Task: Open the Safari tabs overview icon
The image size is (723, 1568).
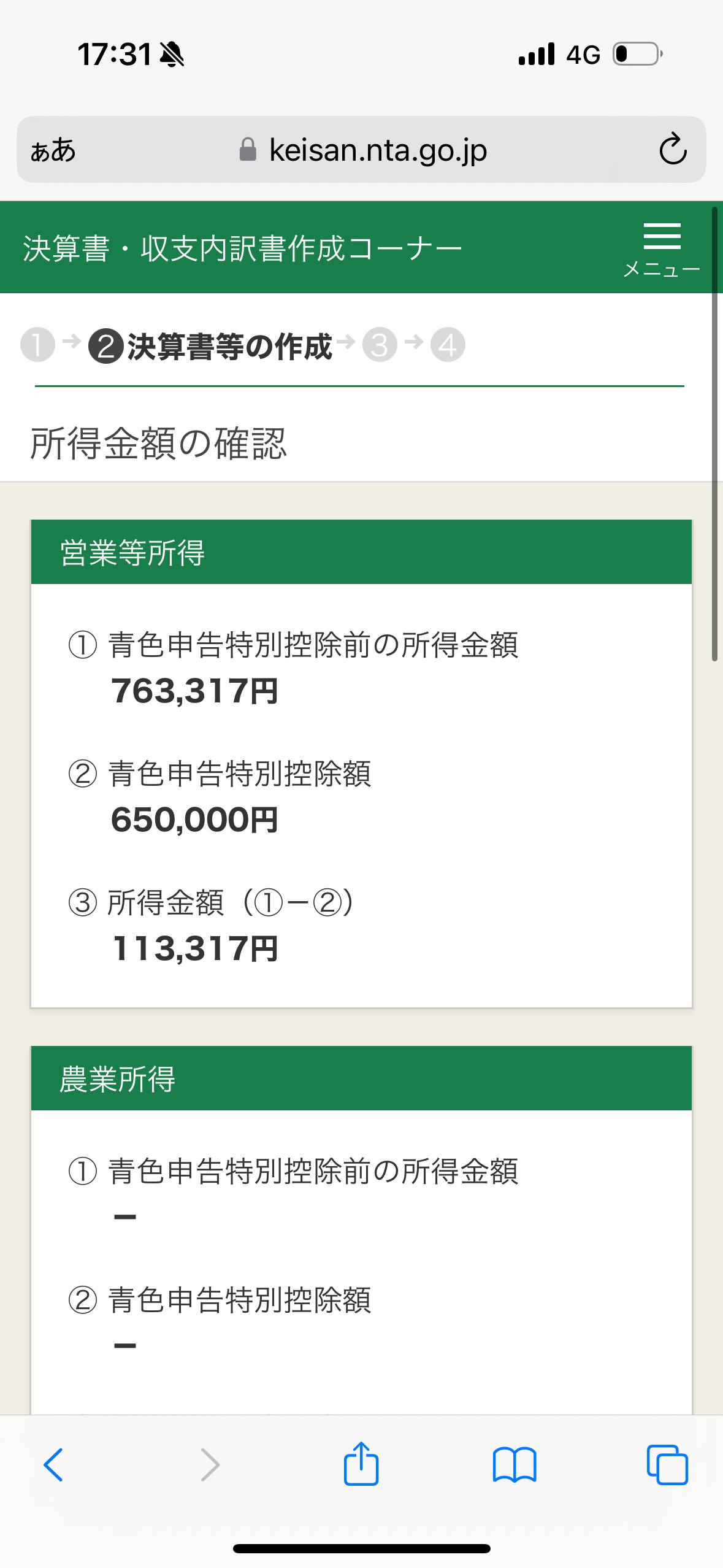Action: (x=667, y=1465)
